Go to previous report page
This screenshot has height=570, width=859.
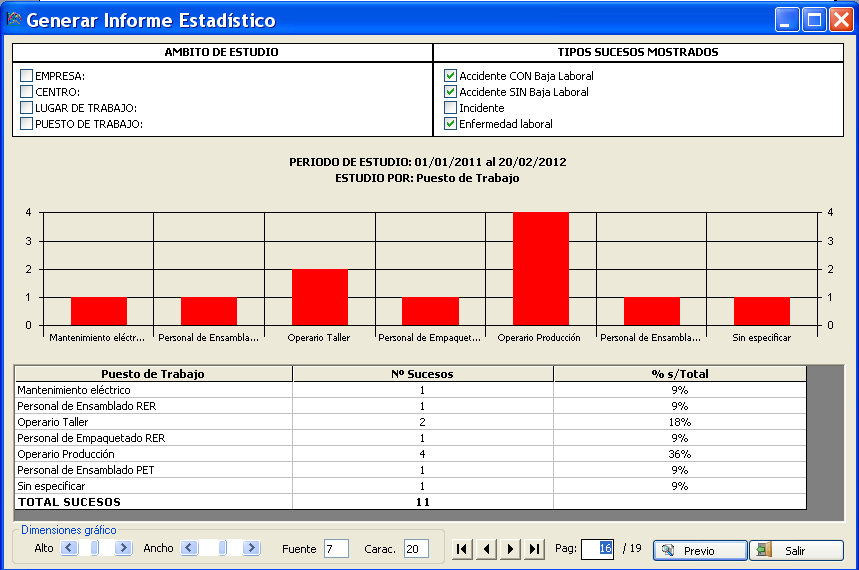(x=486, y=549)
